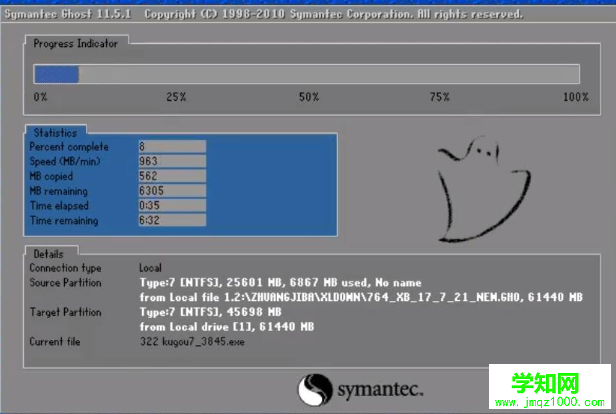Click the 'Connection type' label
Viewport: 616px width, 414px height.
pyautogui.click(x=66, y=268)
